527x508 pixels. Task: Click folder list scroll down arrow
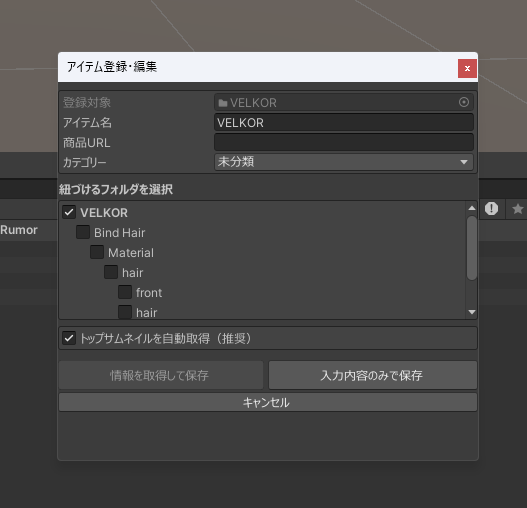[x=472, y=312]
